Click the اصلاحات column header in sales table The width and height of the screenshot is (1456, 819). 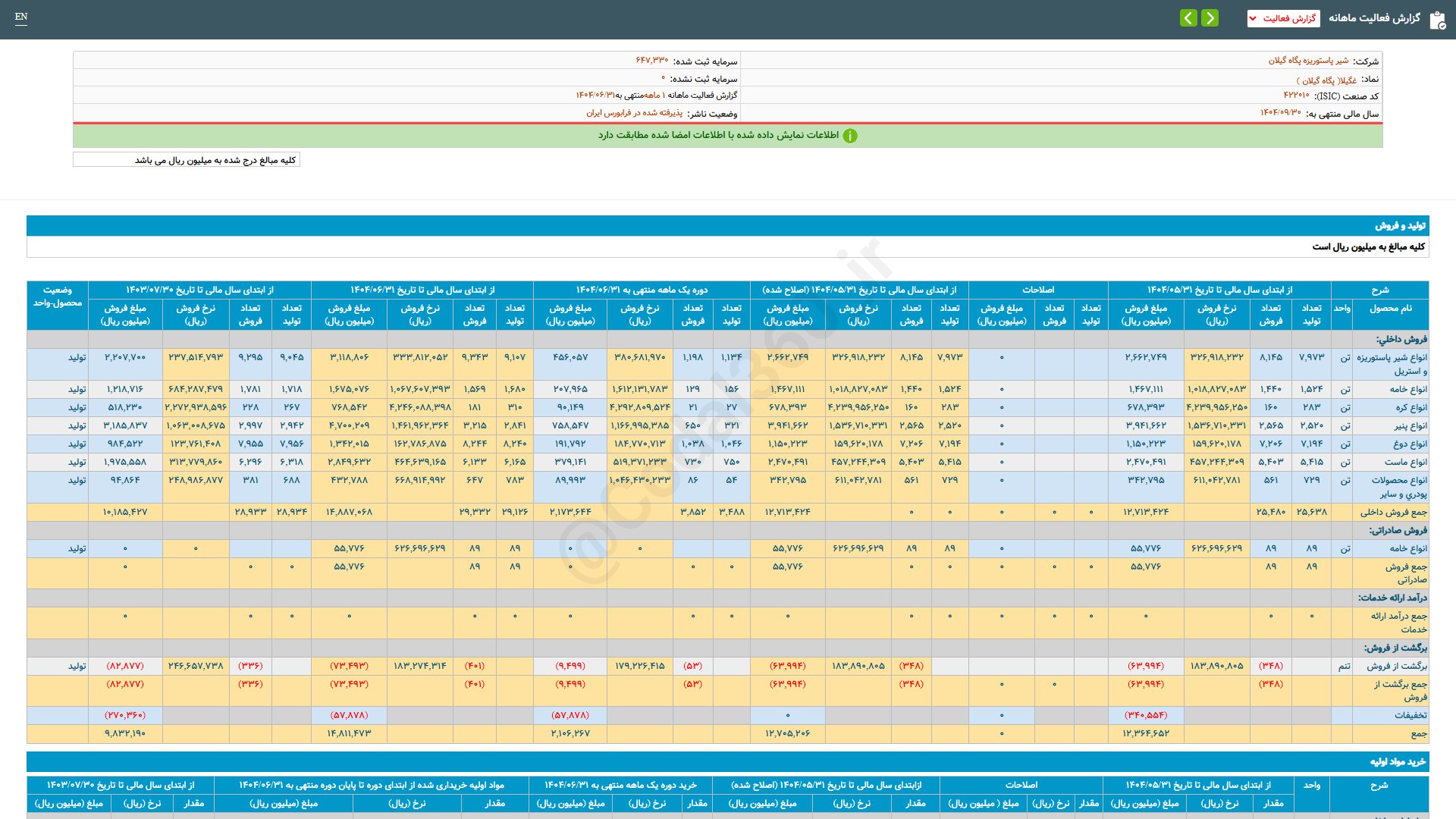coord(1037,290)
